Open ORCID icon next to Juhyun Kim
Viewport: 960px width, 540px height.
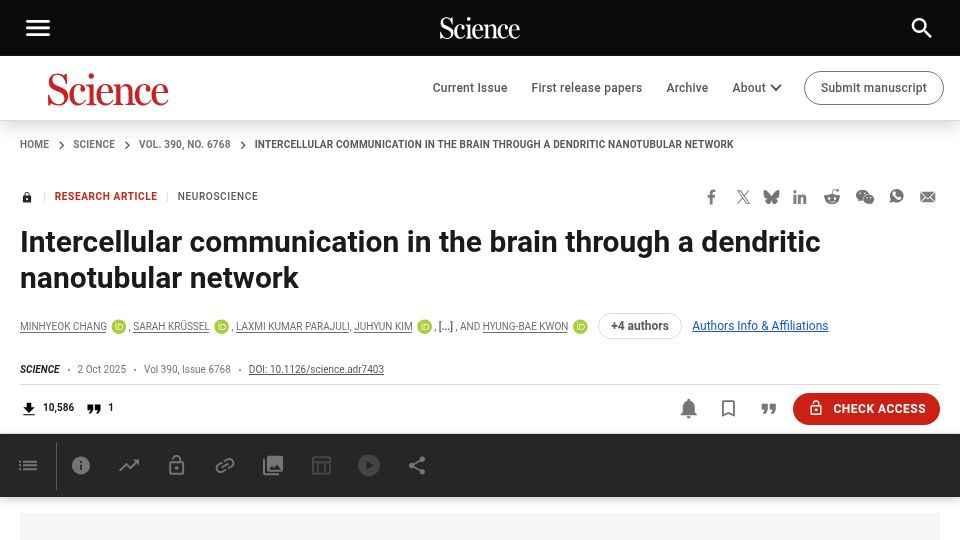point(424,327)
